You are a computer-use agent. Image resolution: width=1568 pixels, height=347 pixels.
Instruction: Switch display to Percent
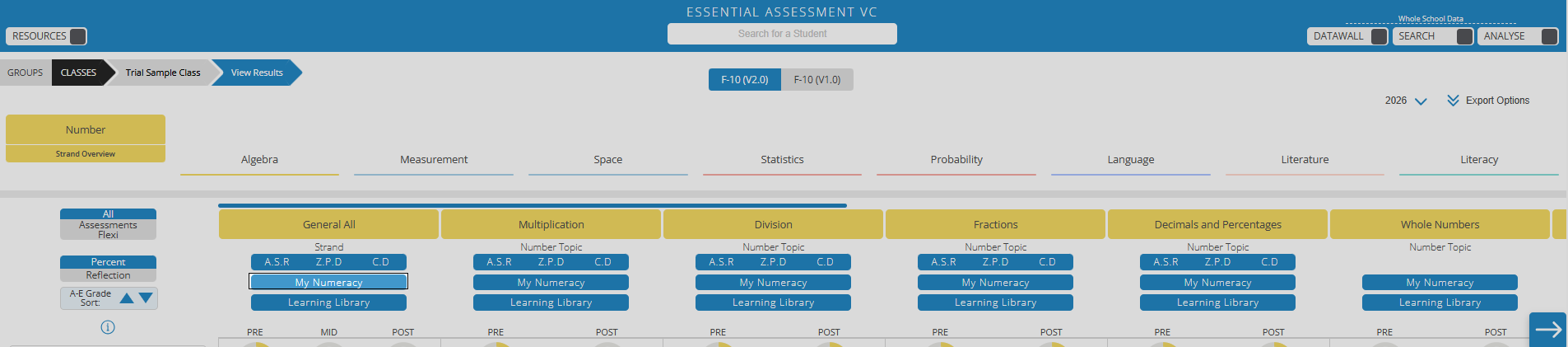click(x=108, y=262)
